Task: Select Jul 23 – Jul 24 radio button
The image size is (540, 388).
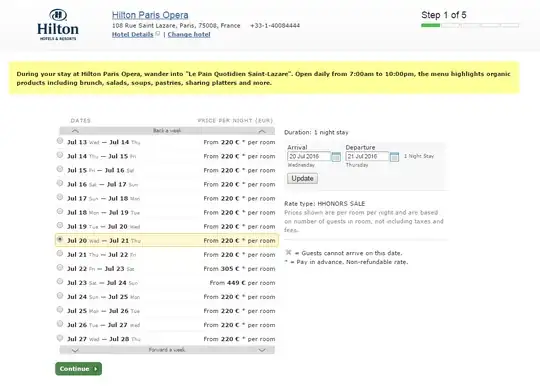Action: pos(60,282)
